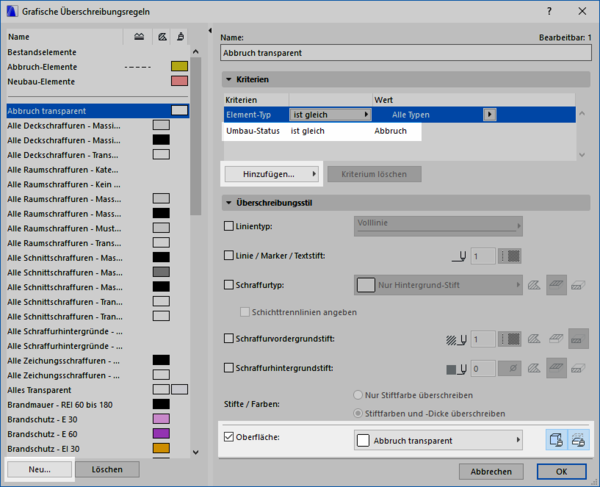Collapse the Kriterien section
This screenshot has width=600, height=487.
[x=229, y=80]
